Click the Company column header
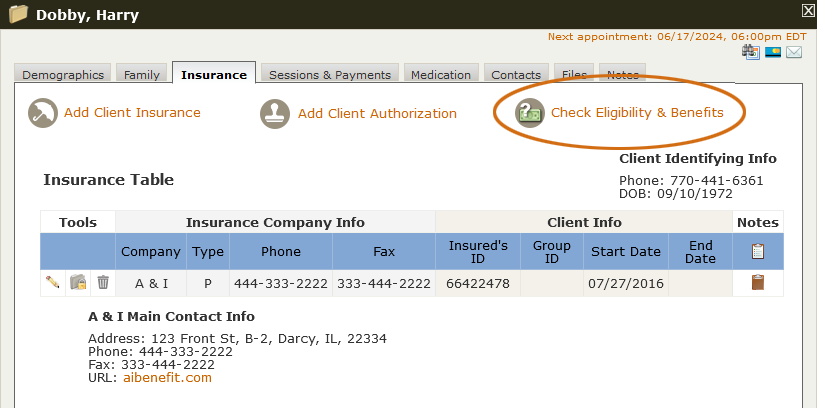This screenshot has height=408, width=817. coord(151,252)
